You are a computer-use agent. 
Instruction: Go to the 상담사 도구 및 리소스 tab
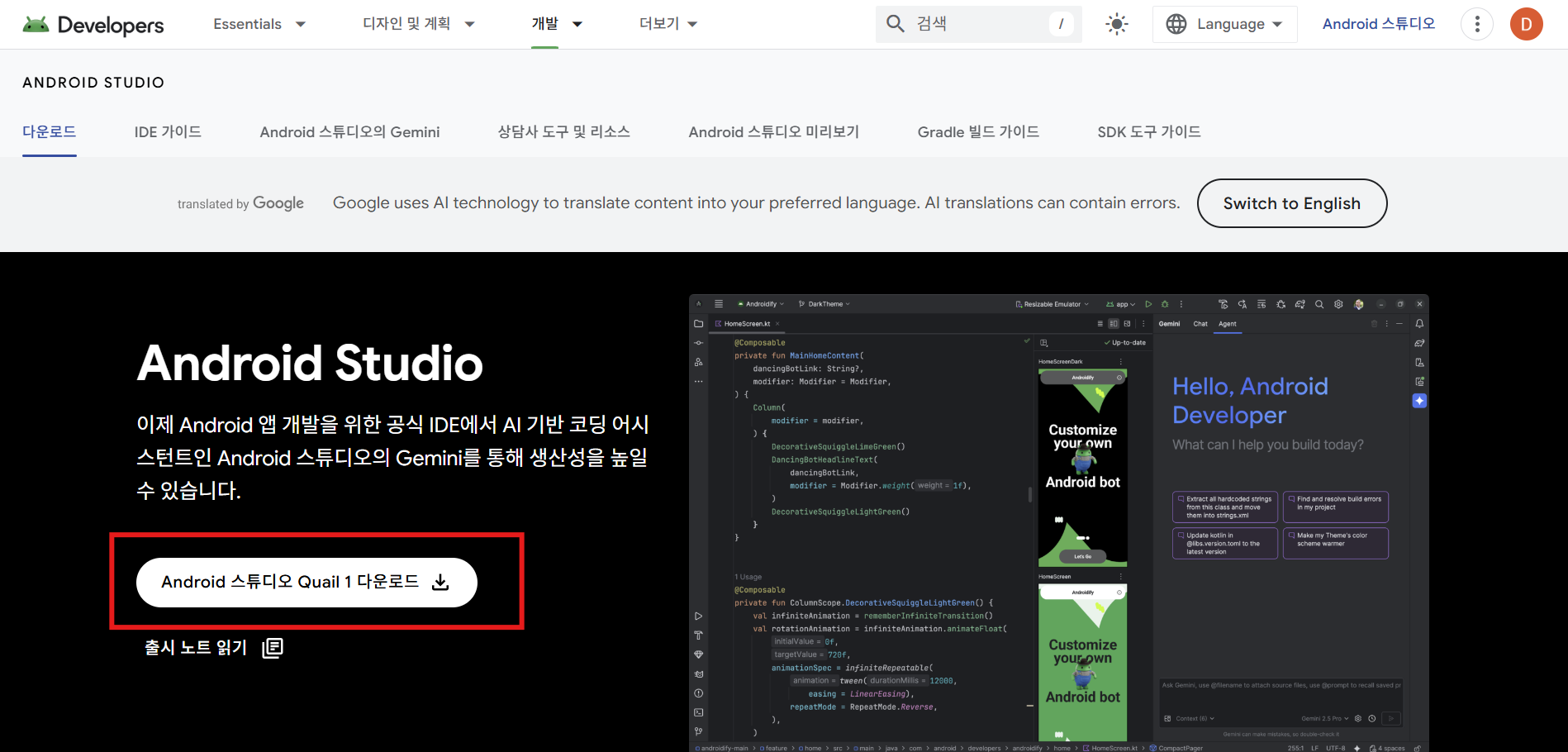(x=564, y=132)
